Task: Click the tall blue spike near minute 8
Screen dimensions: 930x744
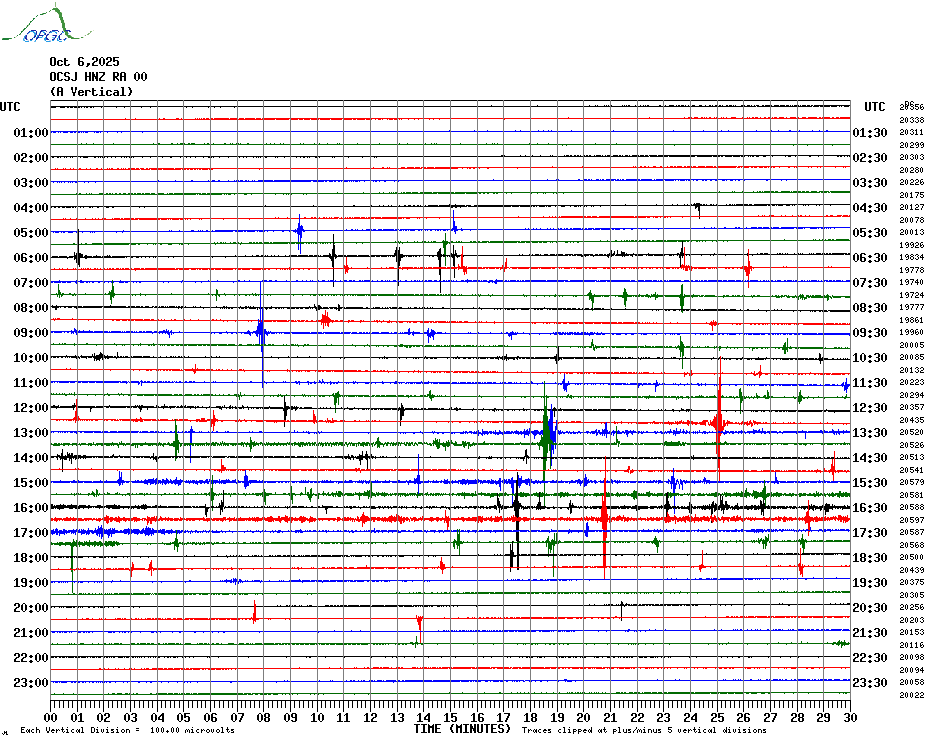Action: [x=261, y=330]
